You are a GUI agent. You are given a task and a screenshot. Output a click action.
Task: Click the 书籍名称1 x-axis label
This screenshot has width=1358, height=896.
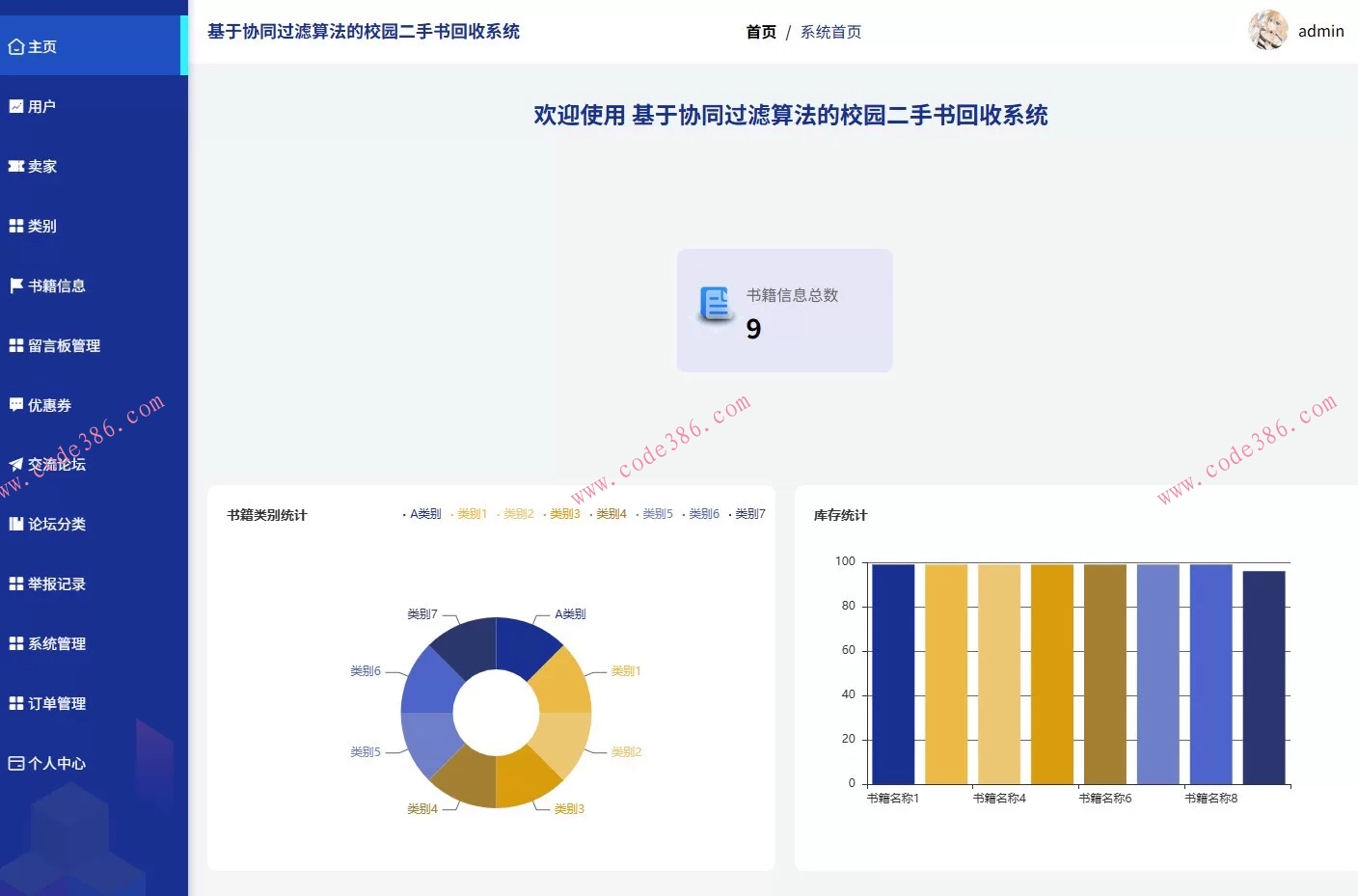[x=893, y=798]
